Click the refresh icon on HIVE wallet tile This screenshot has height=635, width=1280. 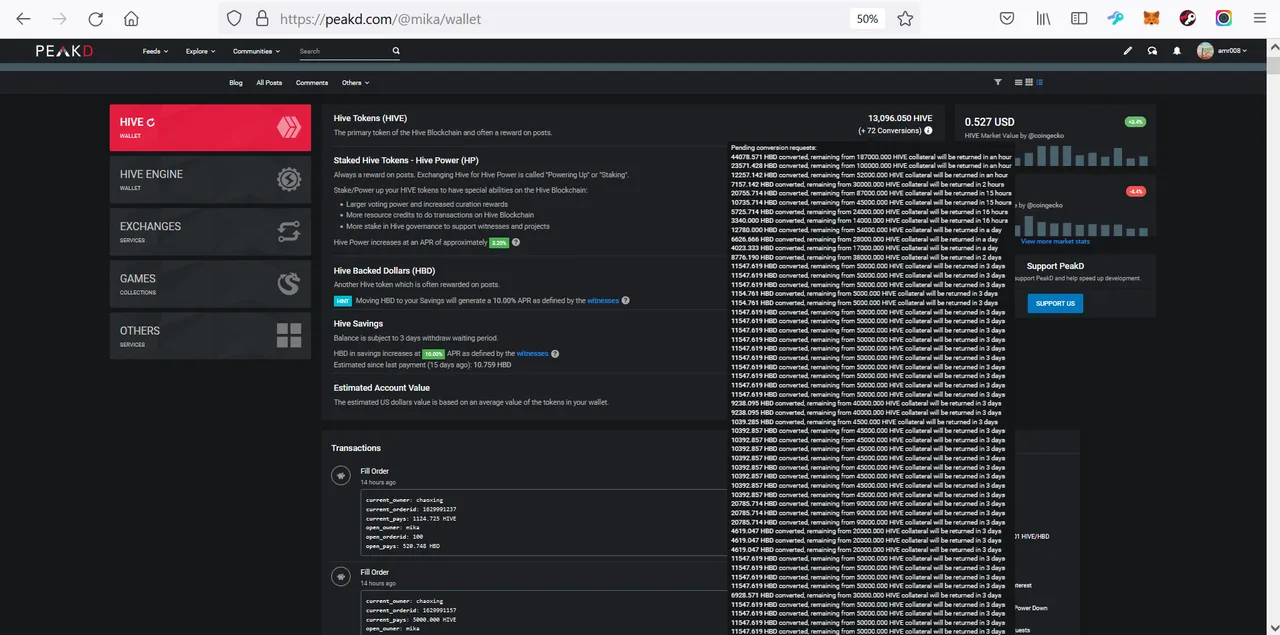pos(151,122)
